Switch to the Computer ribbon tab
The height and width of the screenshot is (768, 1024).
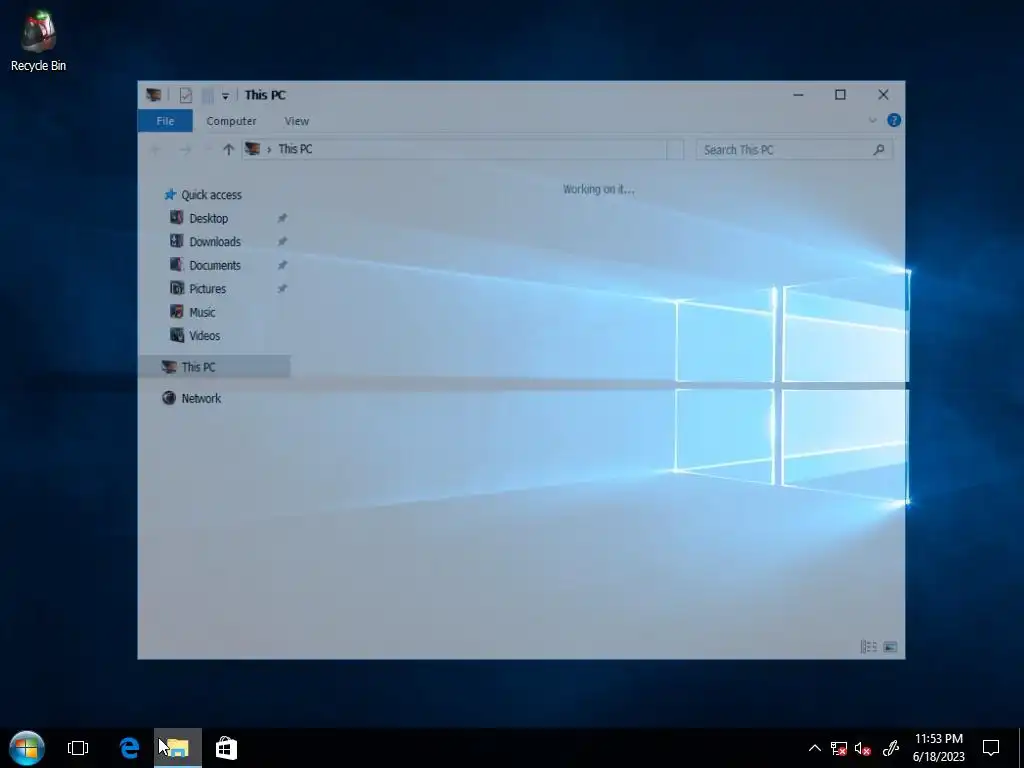[x=231, y=121]
